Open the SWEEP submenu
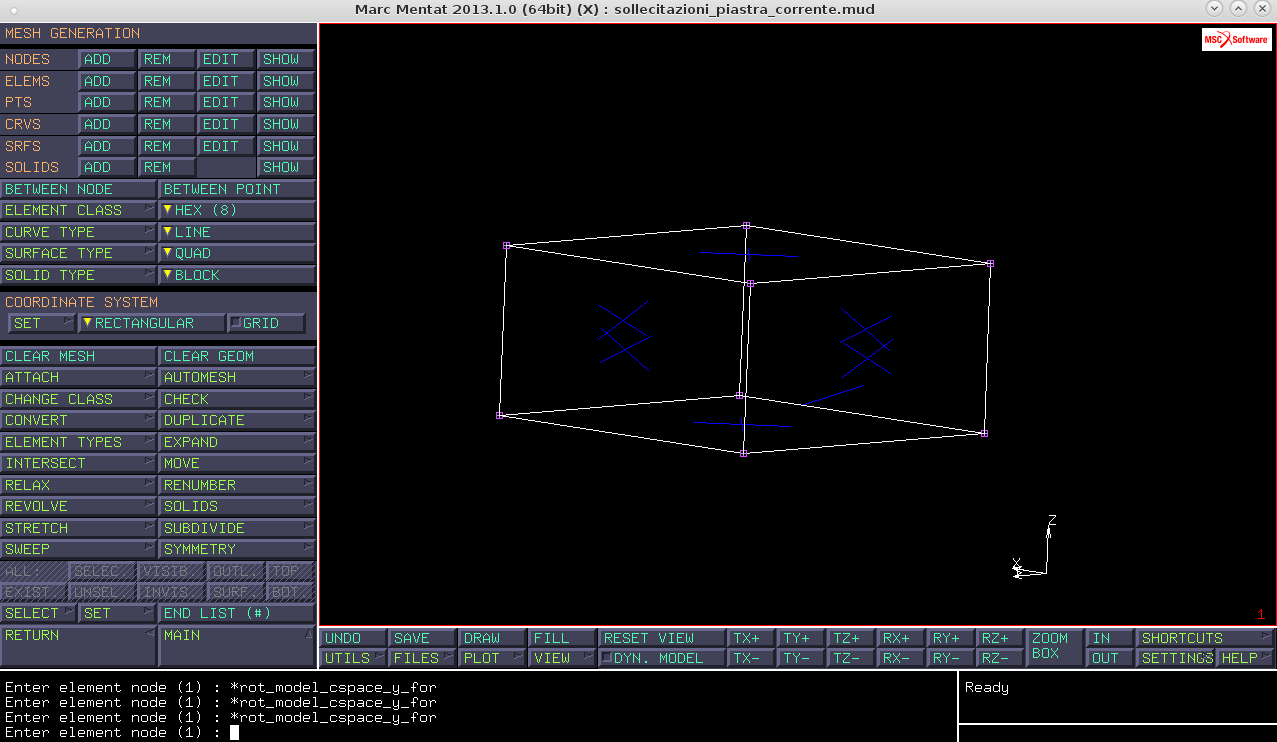 79,549
